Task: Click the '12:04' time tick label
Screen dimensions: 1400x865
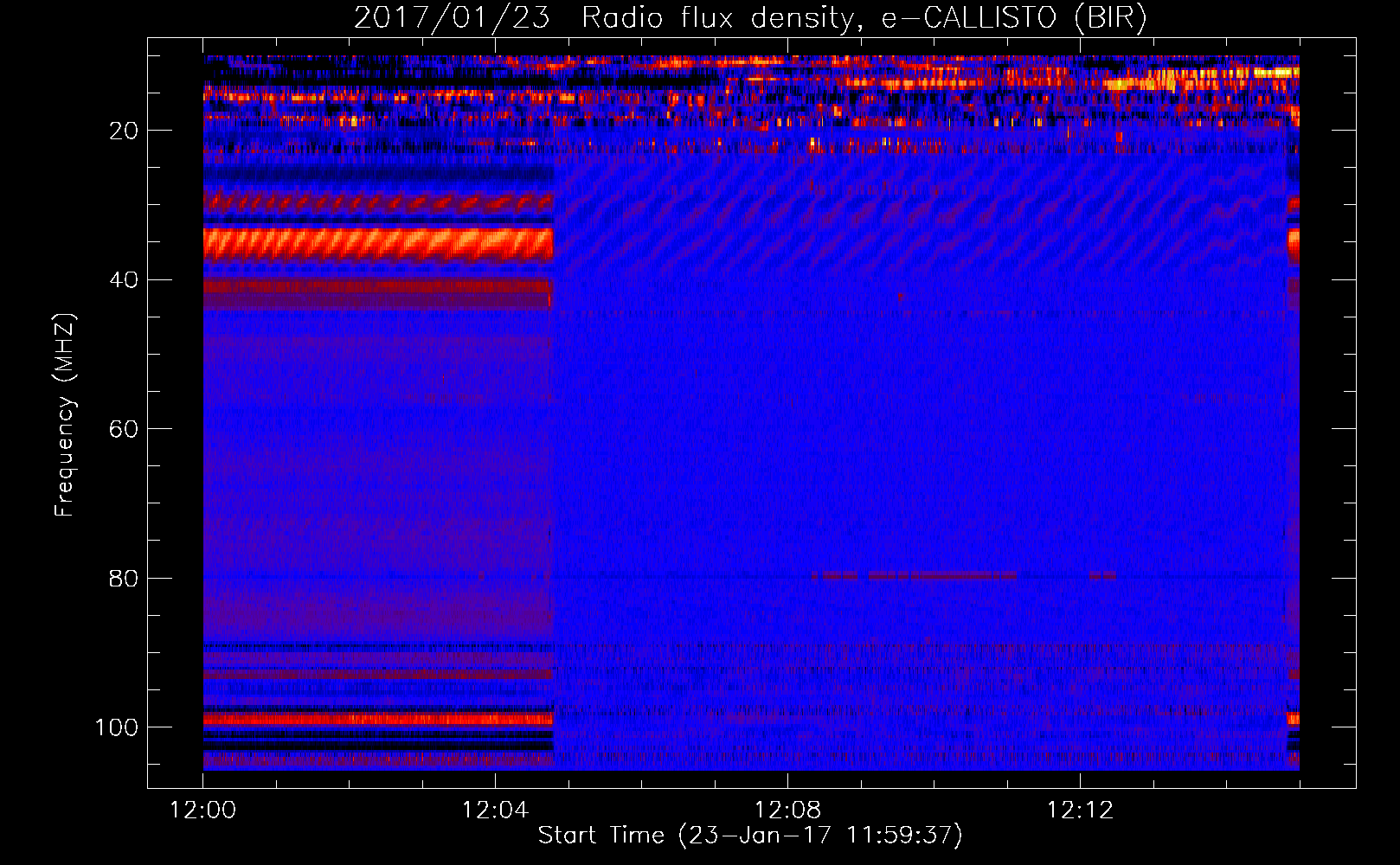Action: 495,810
